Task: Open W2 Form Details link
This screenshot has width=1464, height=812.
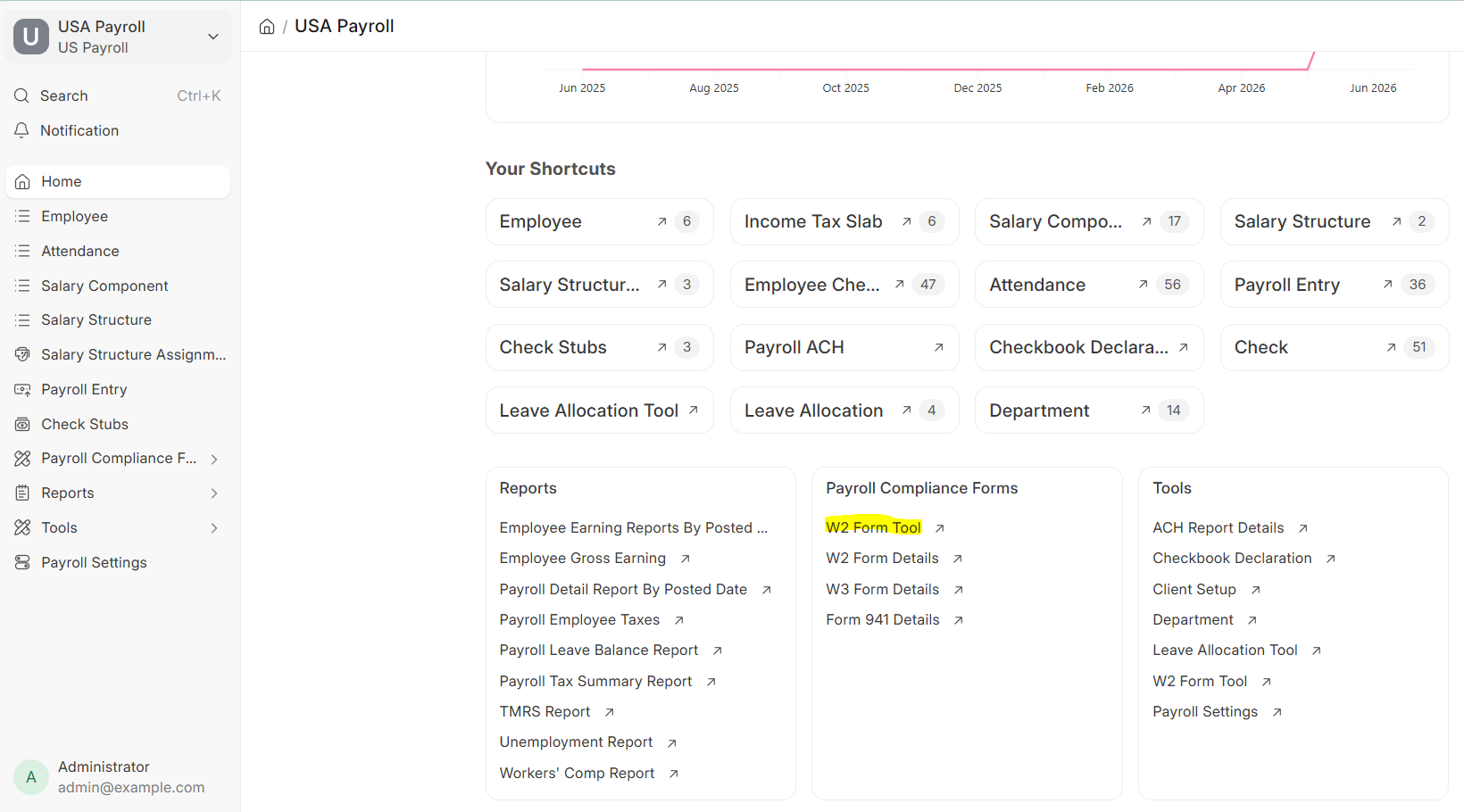Action: 882,558
